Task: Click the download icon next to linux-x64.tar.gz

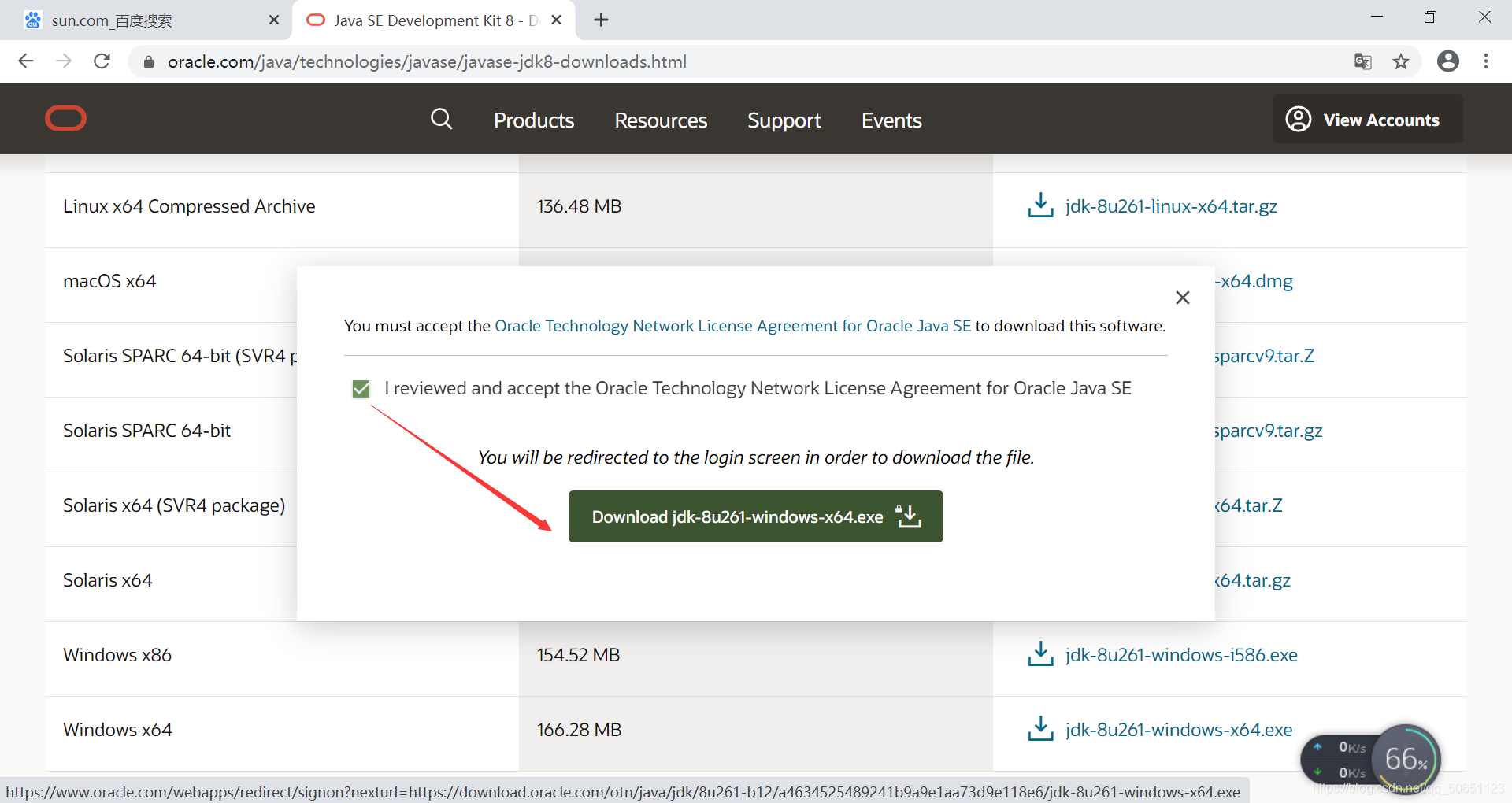Action: (x=1040, y=205)
